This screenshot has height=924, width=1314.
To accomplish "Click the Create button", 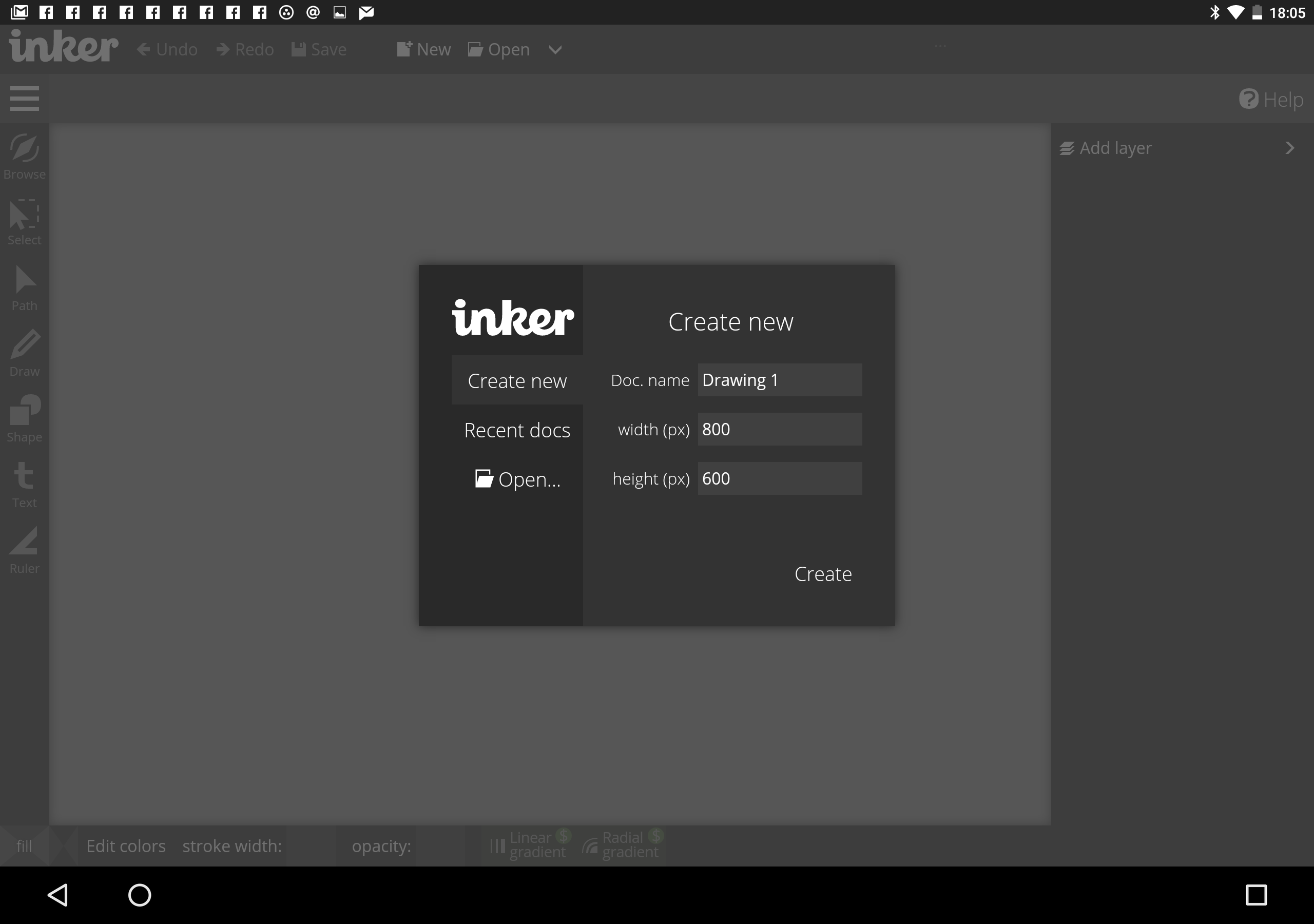I will 823,574.
